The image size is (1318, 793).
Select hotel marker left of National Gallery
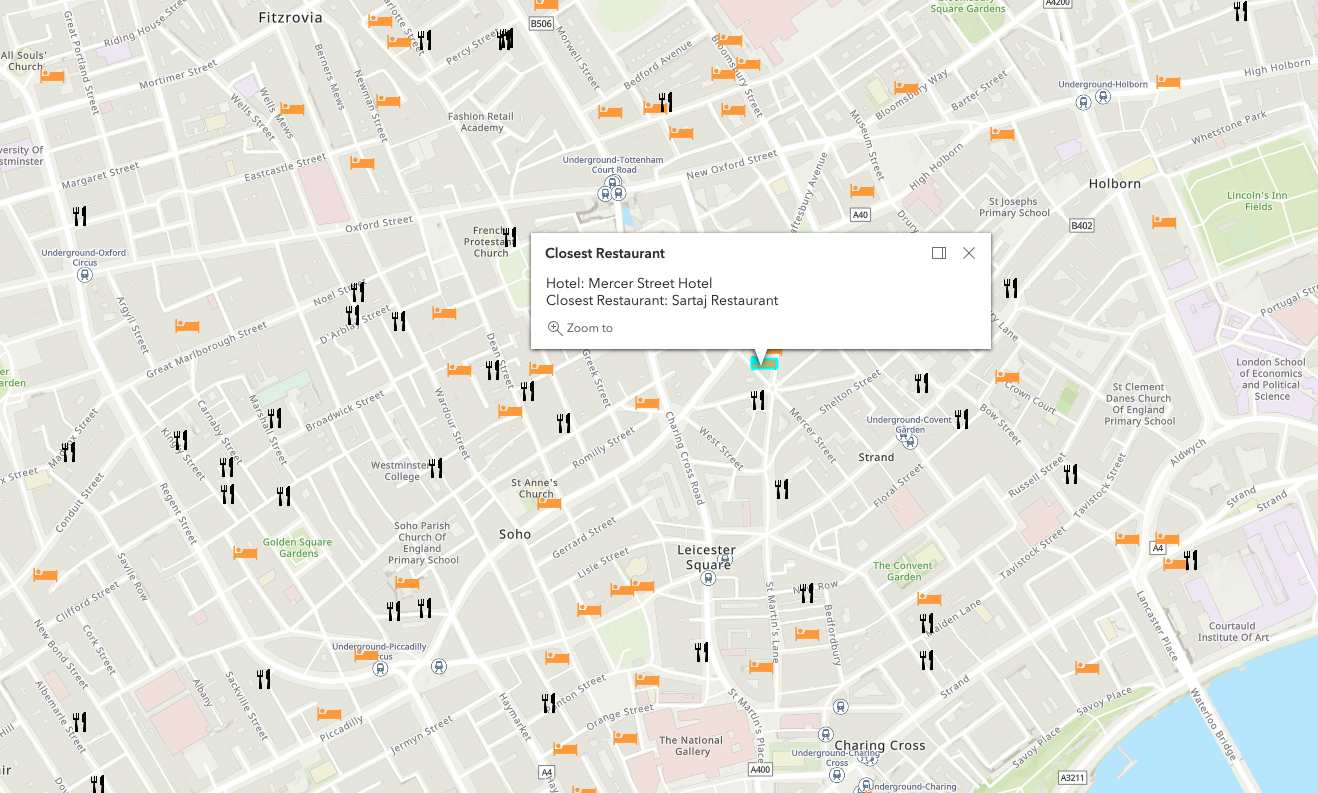point(625,738)
